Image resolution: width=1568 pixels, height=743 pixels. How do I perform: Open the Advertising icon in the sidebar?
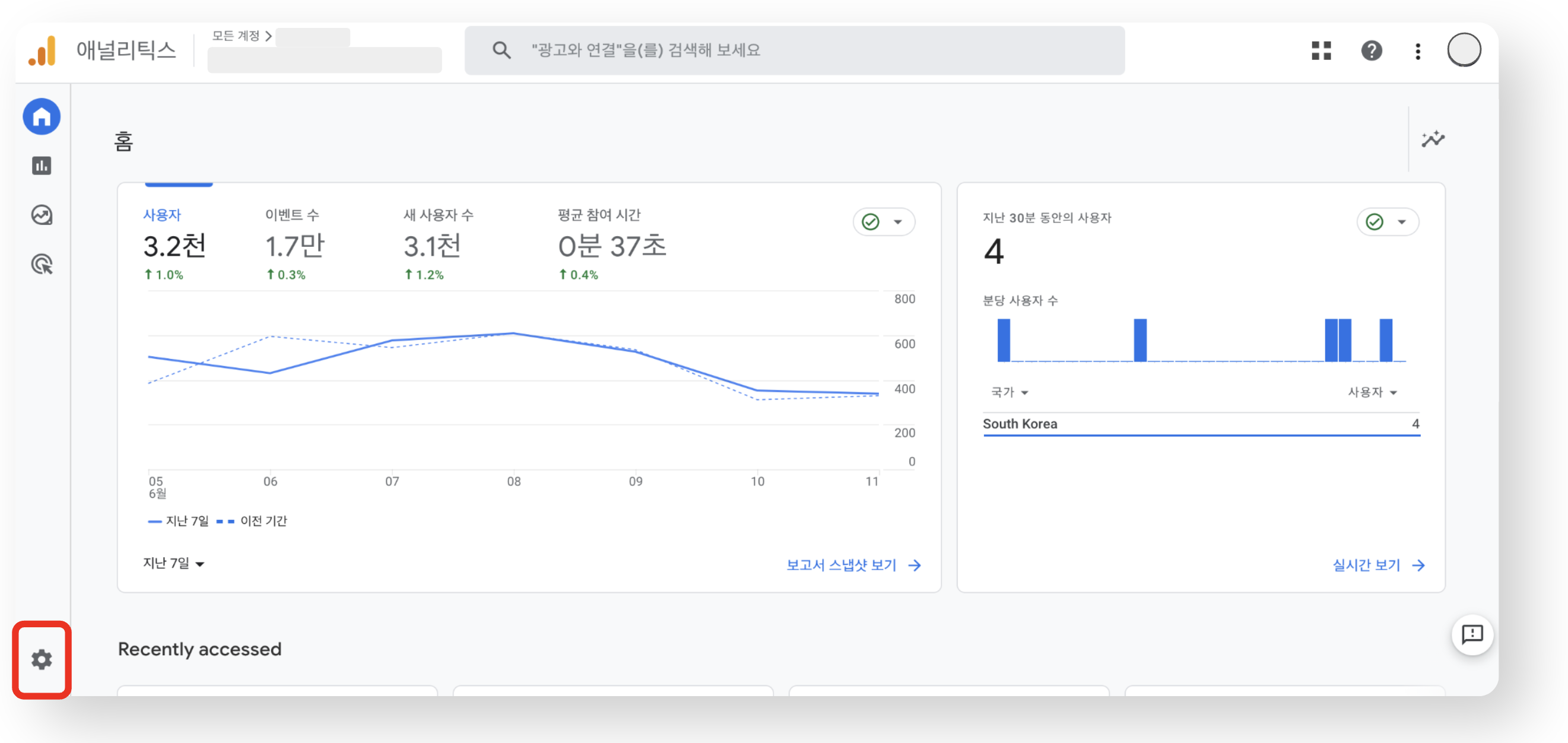pyautogui.click(x=42, y=264)
